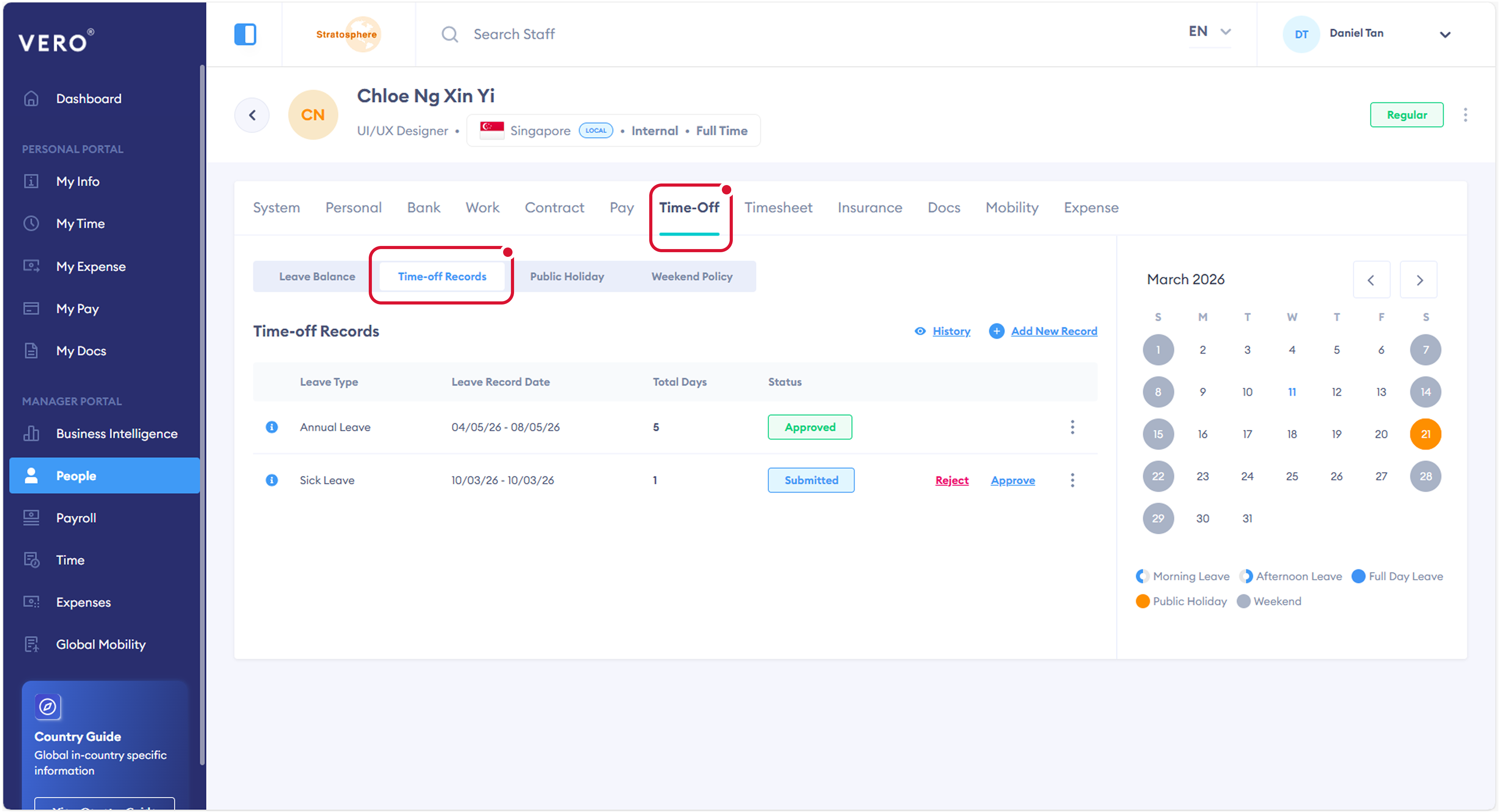Select orange holiday date 21 in calendar
Image resolution: width=1500 pixels, height=812 pixels.
(x=1425, y=434)
